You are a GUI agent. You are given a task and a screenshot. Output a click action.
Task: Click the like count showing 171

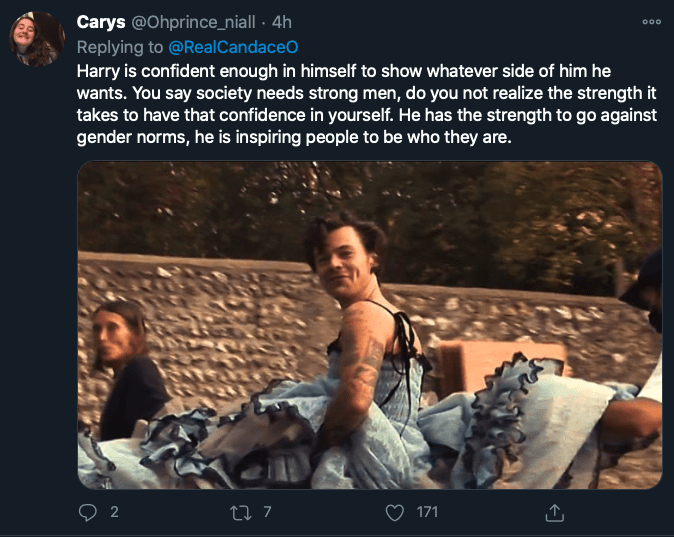[428, 512]
